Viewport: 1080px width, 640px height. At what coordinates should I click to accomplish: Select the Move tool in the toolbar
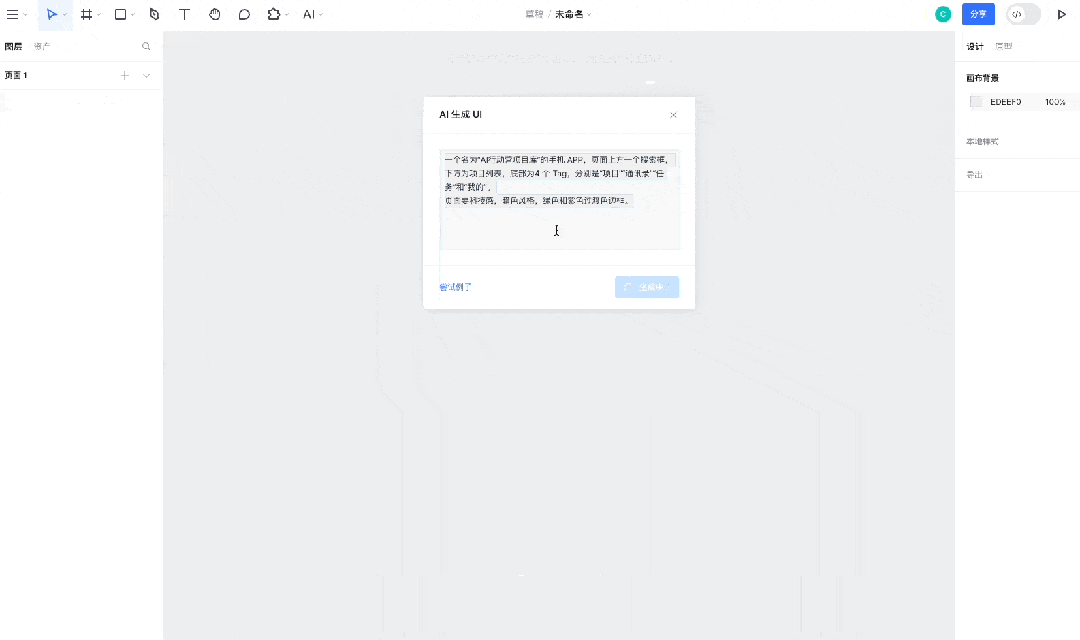click(x=52, y=14)
